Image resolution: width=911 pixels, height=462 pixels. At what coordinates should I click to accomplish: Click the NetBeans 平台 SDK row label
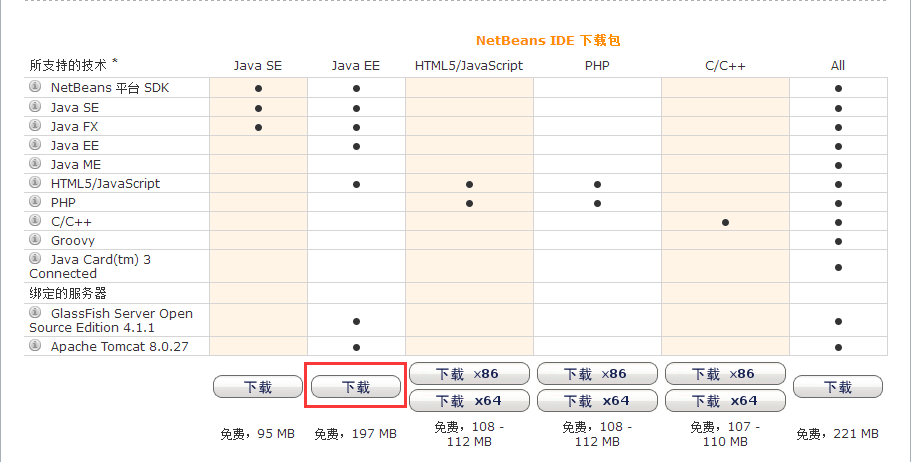click(110, 88)
